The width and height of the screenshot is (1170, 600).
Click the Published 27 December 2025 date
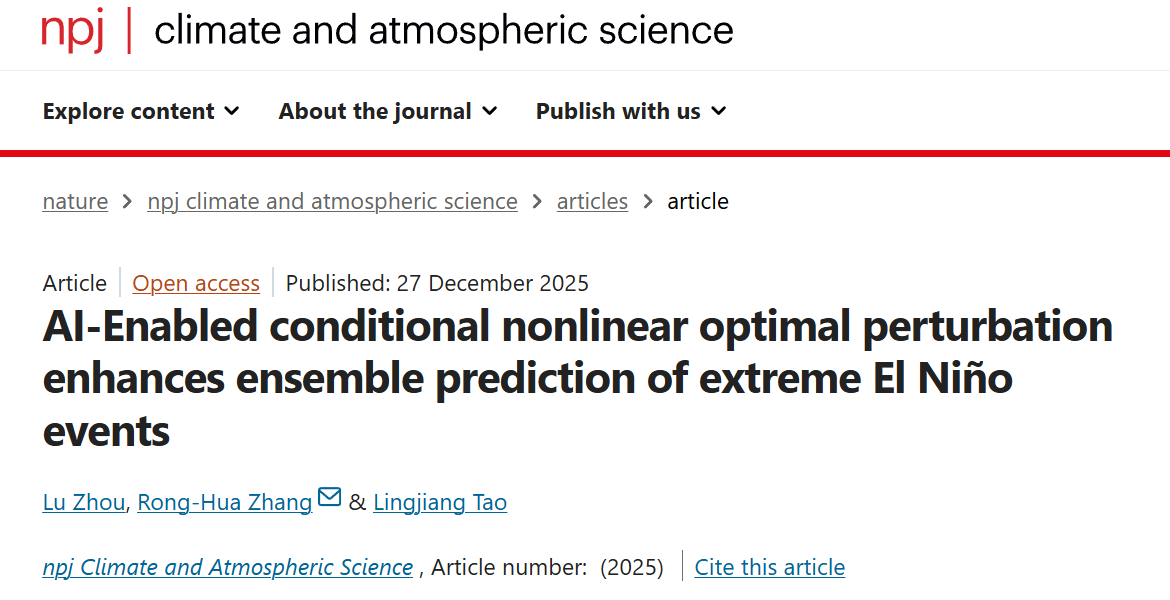coord(437,283)
